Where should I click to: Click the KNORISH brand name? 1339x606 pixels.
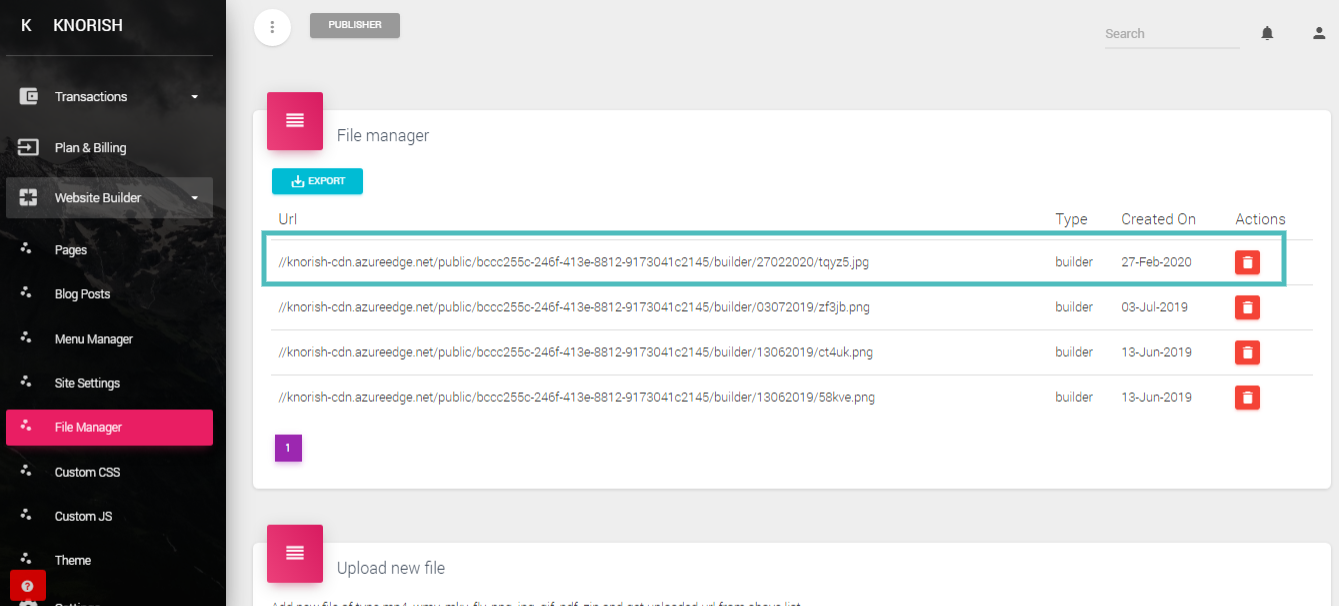88,25
